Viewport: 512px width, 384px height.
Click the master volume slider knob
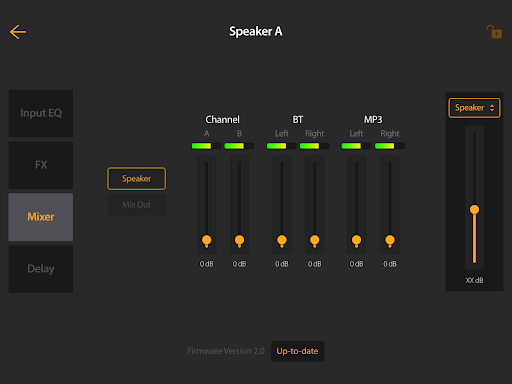coord(474,209)
